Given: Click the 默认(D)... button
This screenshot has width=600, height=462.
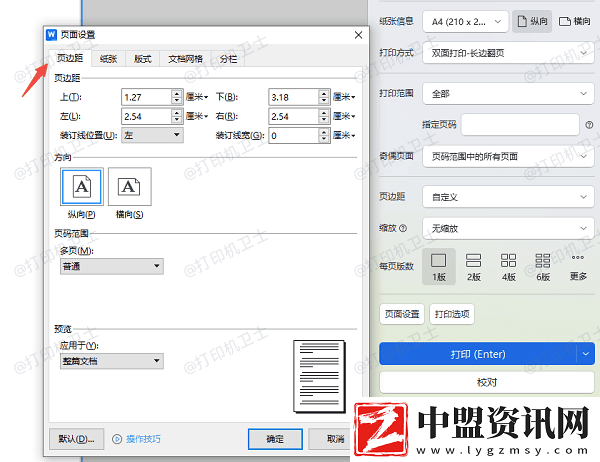Looking at the screenshot, I should coord(77,439).
